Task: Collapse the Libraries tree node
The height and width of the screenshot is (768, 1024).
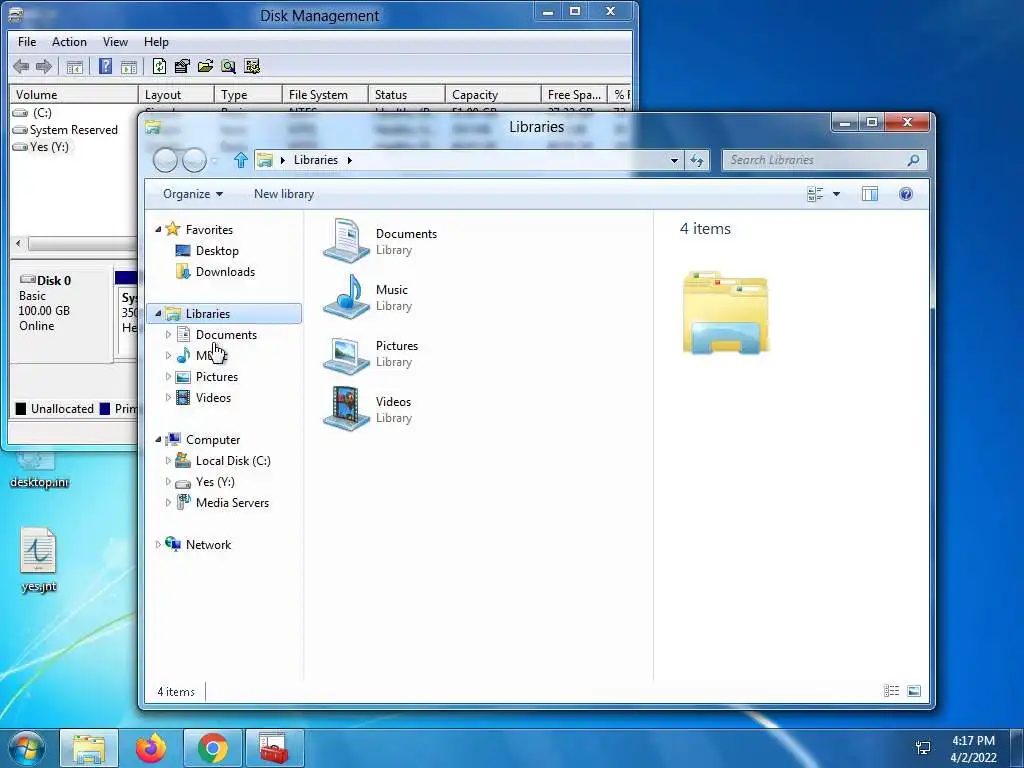Action: pyautogui.click(x=158, y=313)
